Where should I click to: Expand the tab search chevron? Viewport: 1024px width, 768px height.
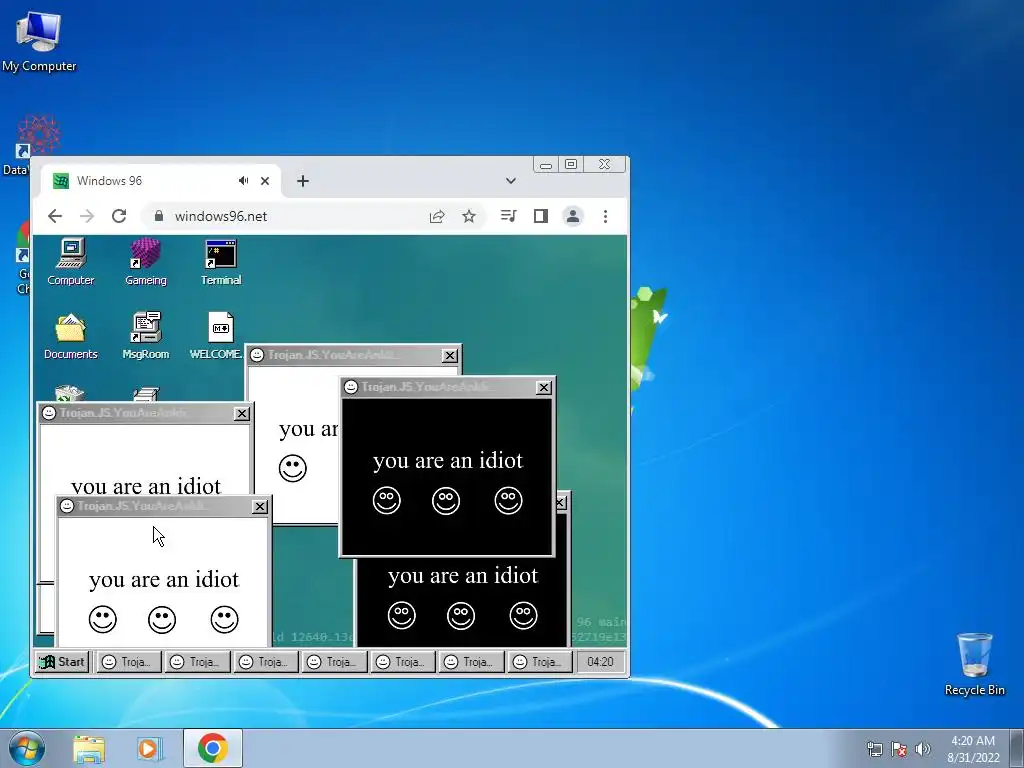(511, 181)
